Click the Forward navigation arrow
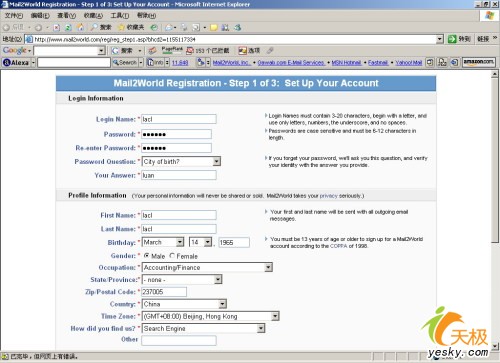500x363 pixels. (38, 27)
